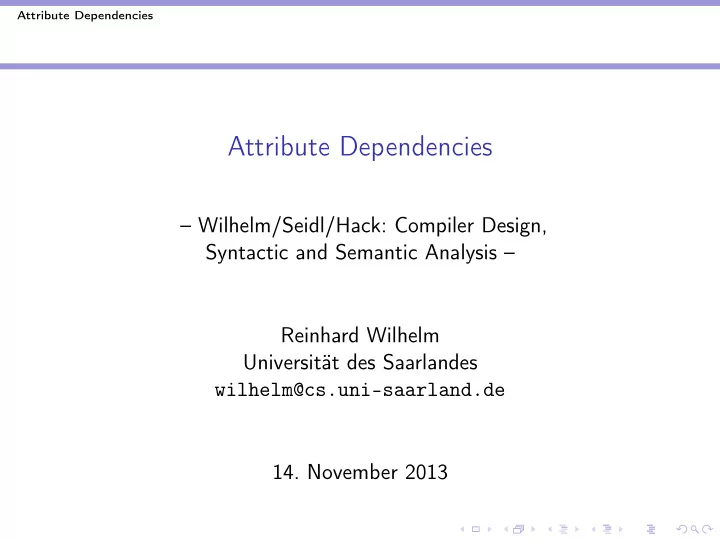Click the line 'Wilhelm/Seidl/Hack: Compiler Design,'
Viewport: 720px width, 541px height.
[x=372, y=225]
